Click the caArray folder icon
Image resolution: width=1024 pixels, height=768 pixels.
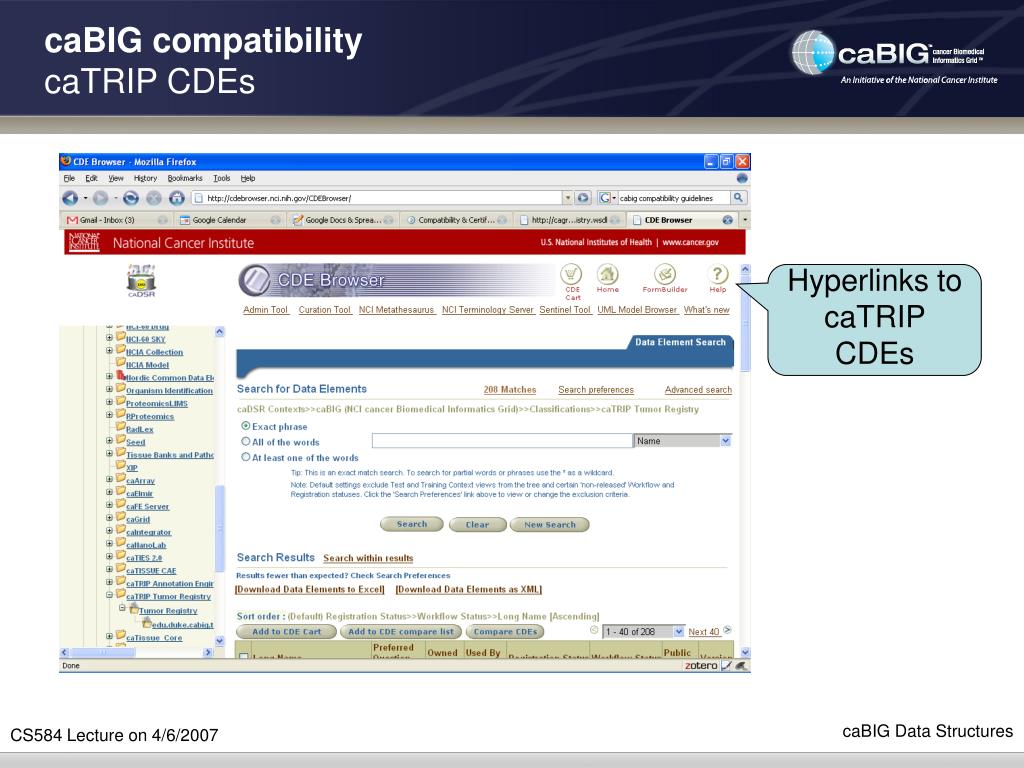(x=120, y=479)
